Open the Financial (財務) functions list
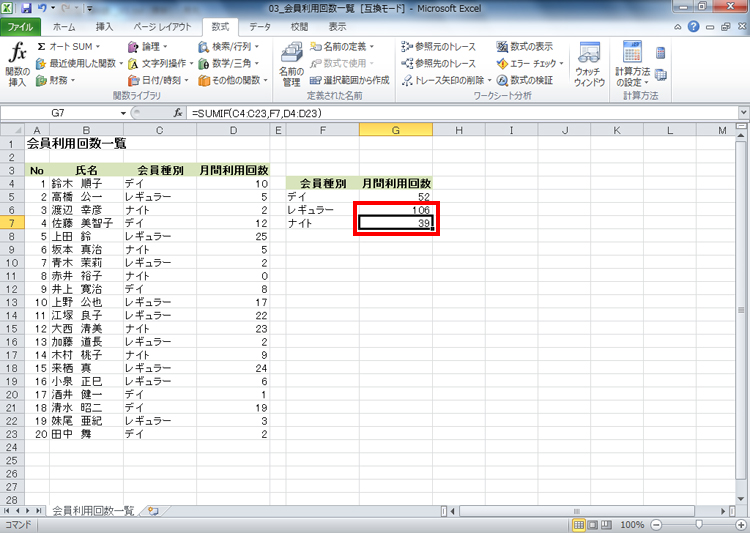 tap(56, 80)
